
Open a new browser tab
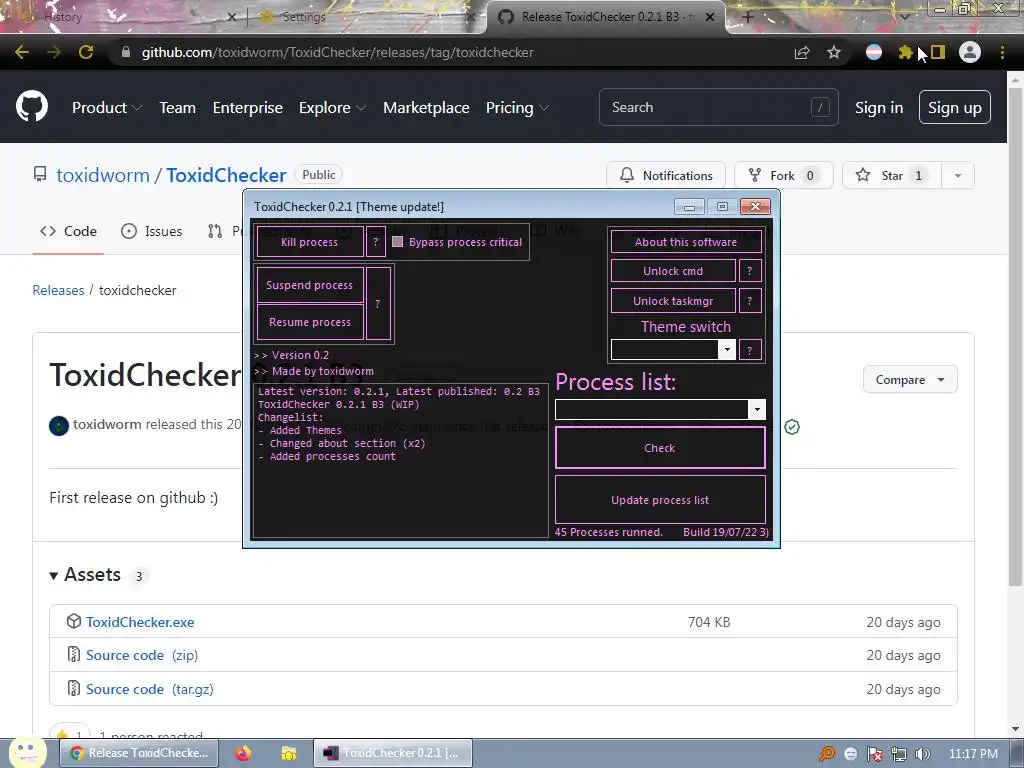tap(748, 17)
